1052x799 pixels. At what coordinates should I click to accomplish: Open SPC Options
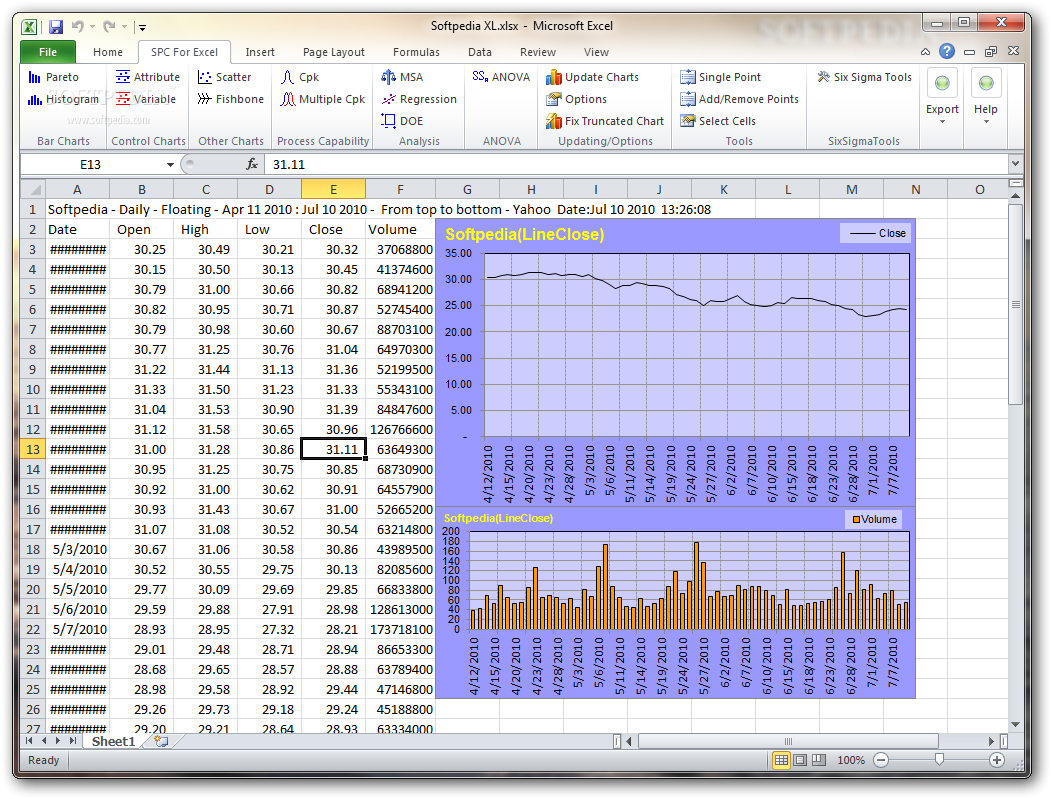(576, 99)
